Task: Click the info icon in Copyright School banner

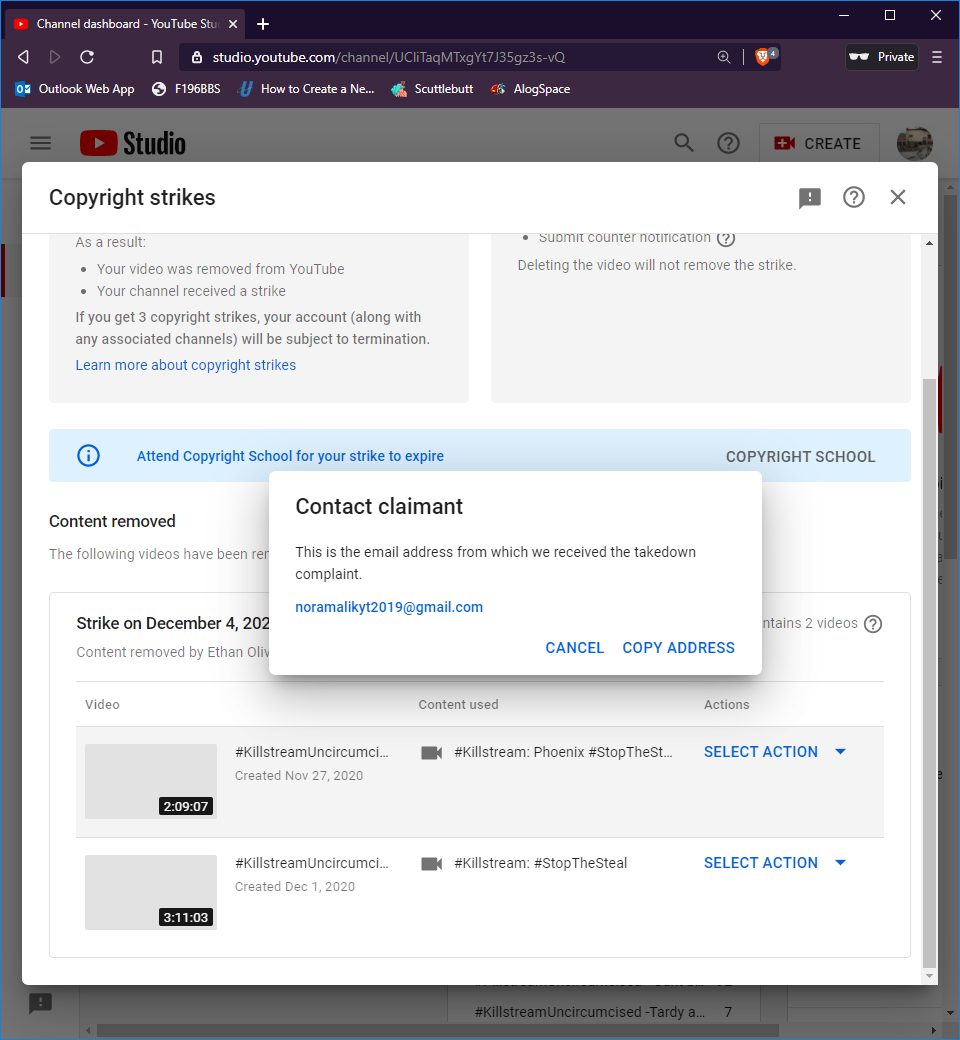Action: coord(88,456)
